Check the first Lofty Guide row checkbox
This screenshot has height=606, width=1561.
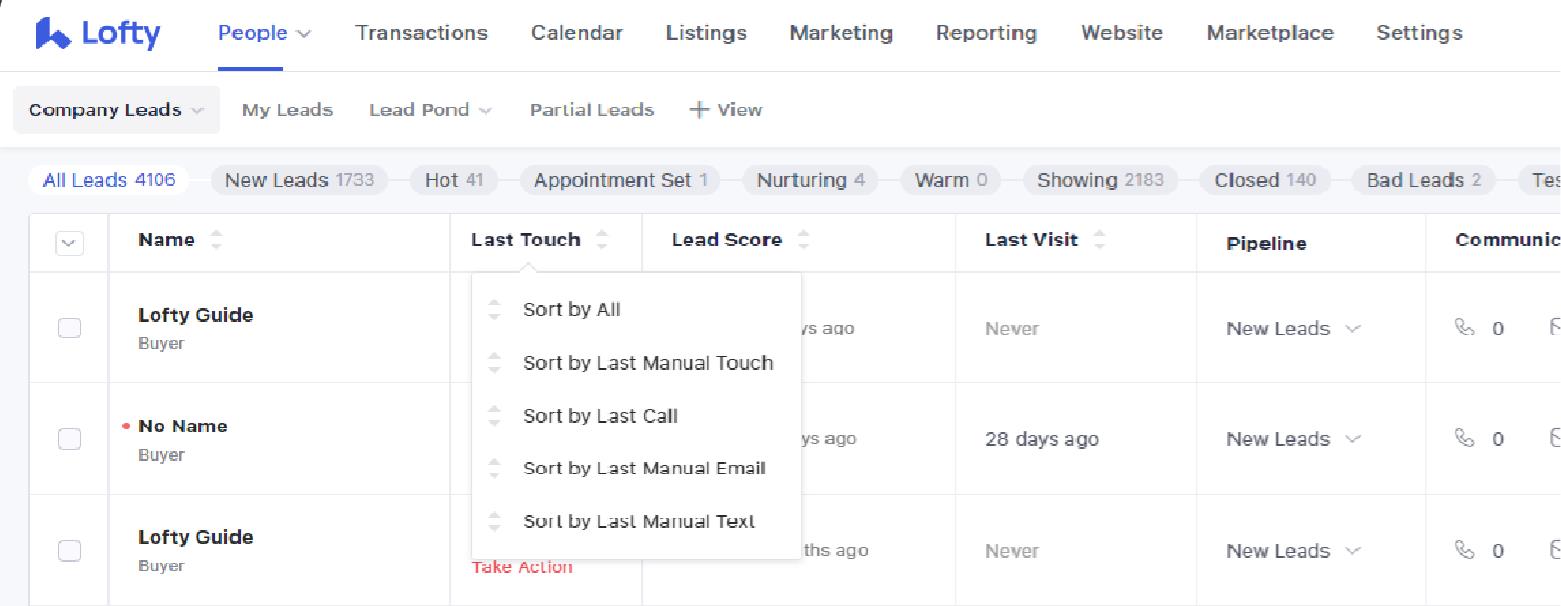(x=69, y=328)
